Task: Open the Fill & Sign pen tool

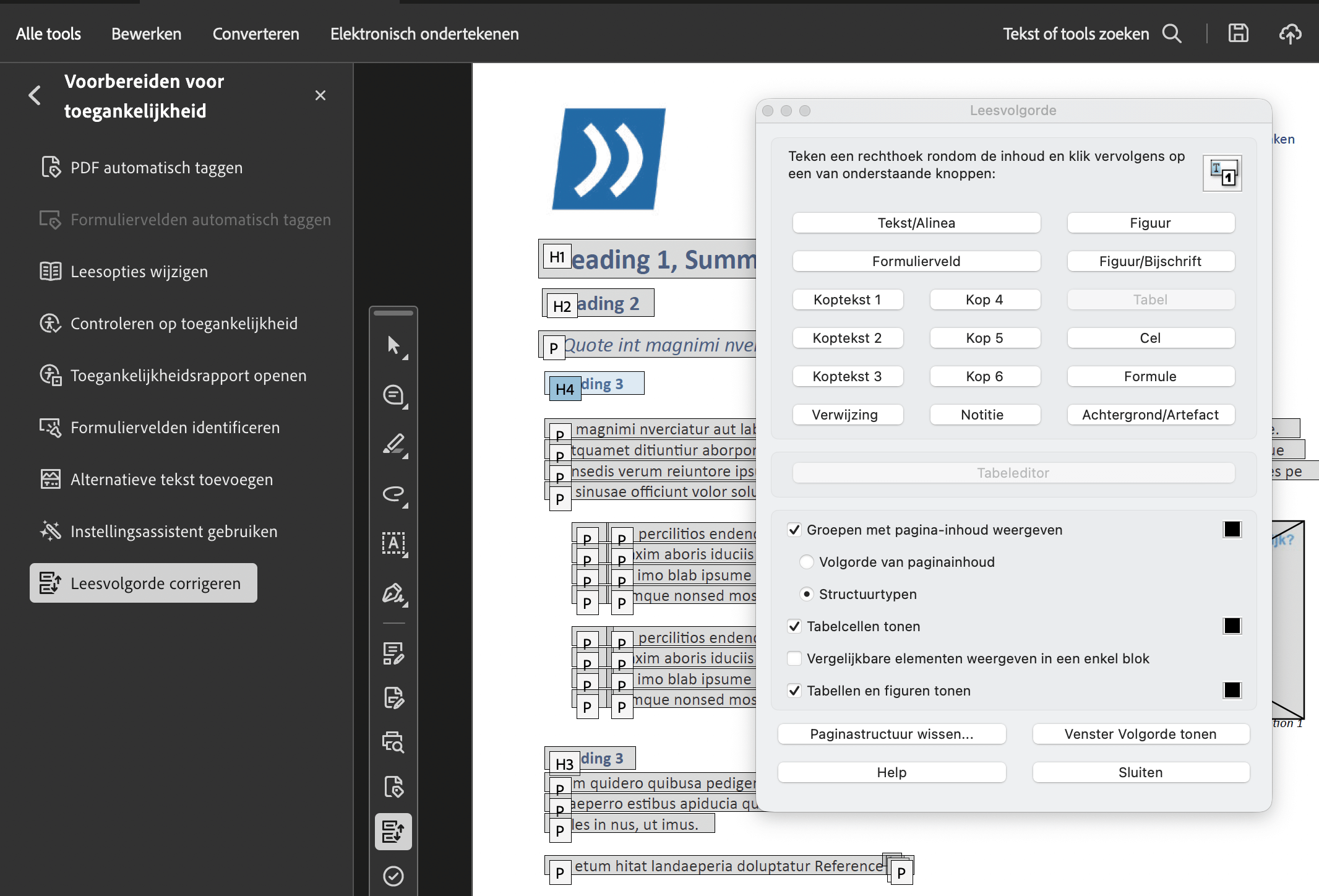Action: click(x=394, y=594)
